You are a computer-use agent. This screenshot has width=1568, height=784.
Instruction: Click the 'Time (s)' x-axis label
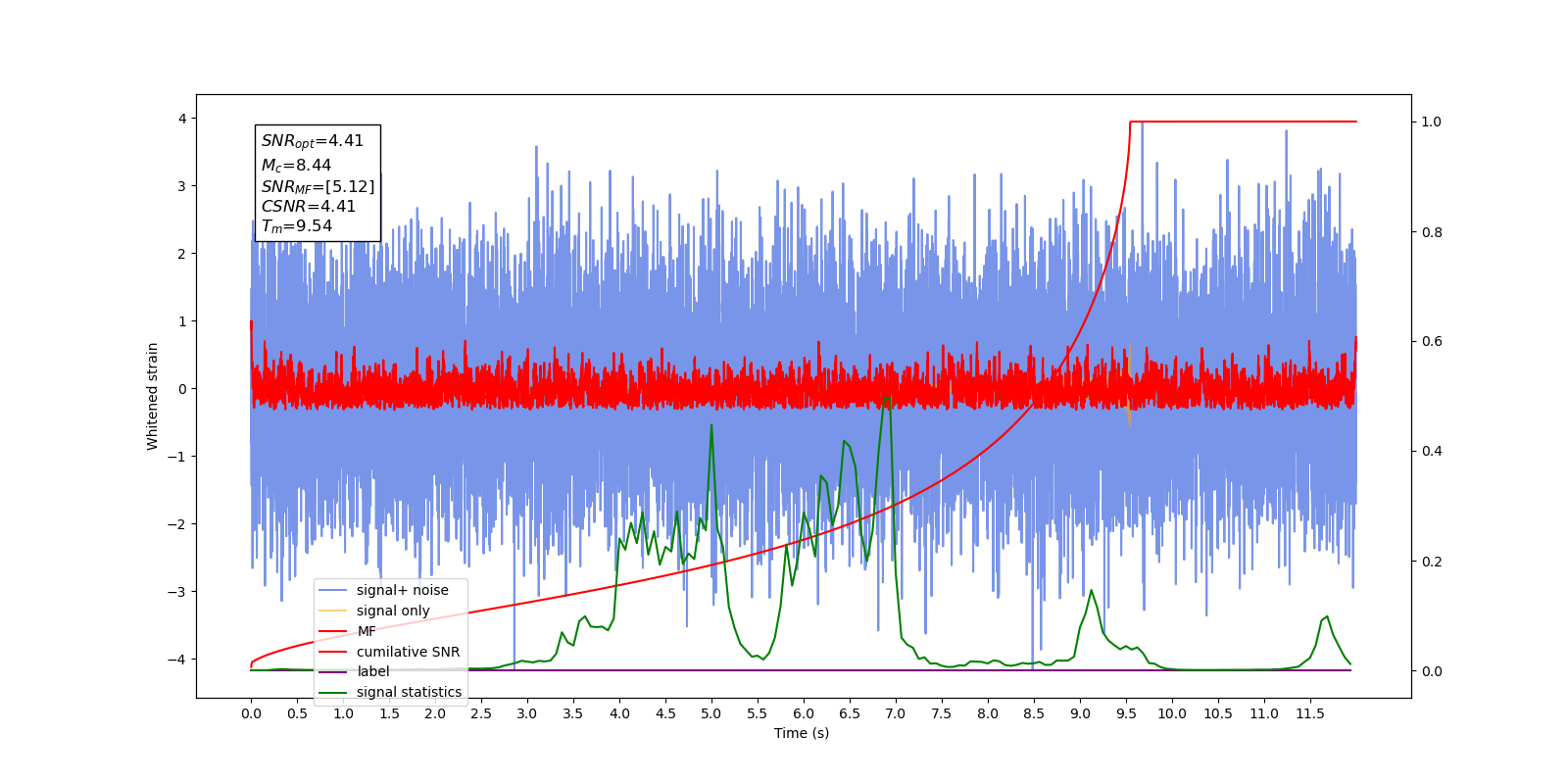click(x=802, y=733)
